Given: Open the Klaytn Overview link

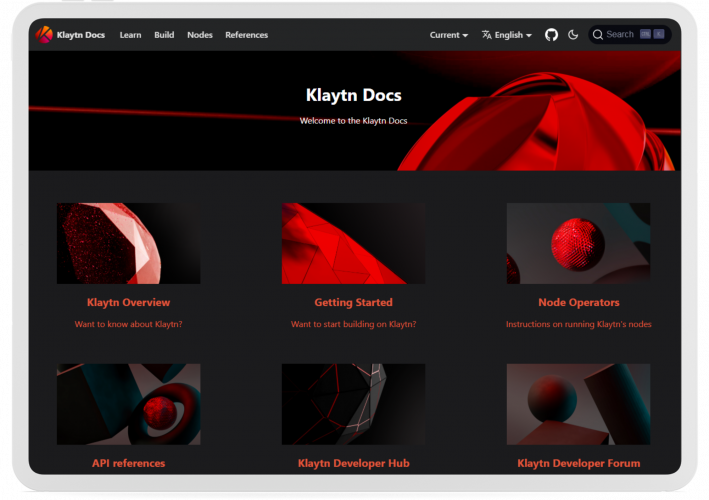Looking at the screenshot, I should (x=128, y=302).
